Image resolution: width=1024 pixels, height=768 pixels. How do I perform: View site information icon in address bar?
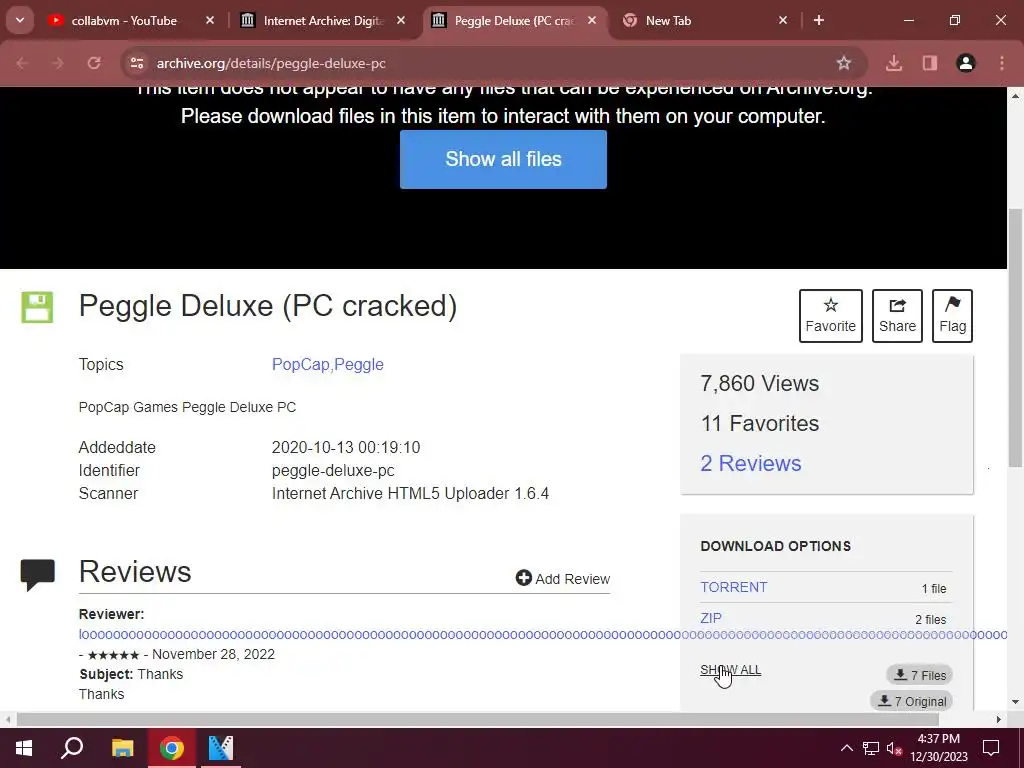tap(137, 63)
